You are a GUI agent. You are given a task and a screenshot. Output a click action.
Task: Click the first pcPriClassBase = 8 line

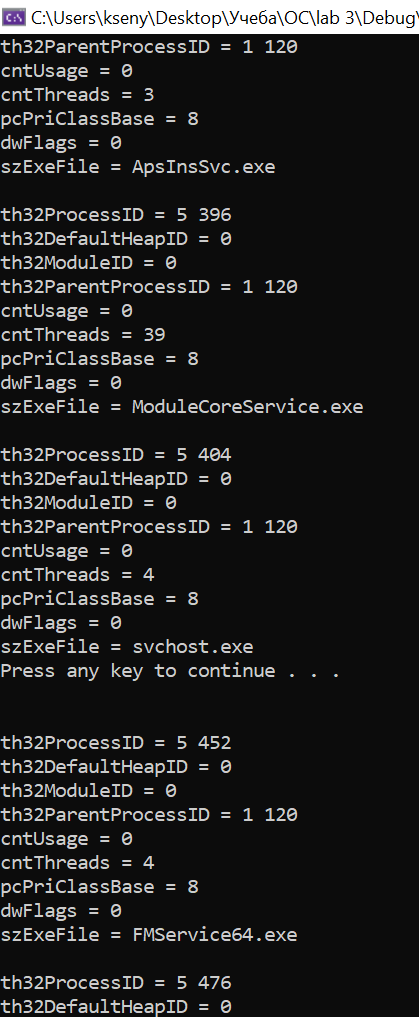point(100,119)
